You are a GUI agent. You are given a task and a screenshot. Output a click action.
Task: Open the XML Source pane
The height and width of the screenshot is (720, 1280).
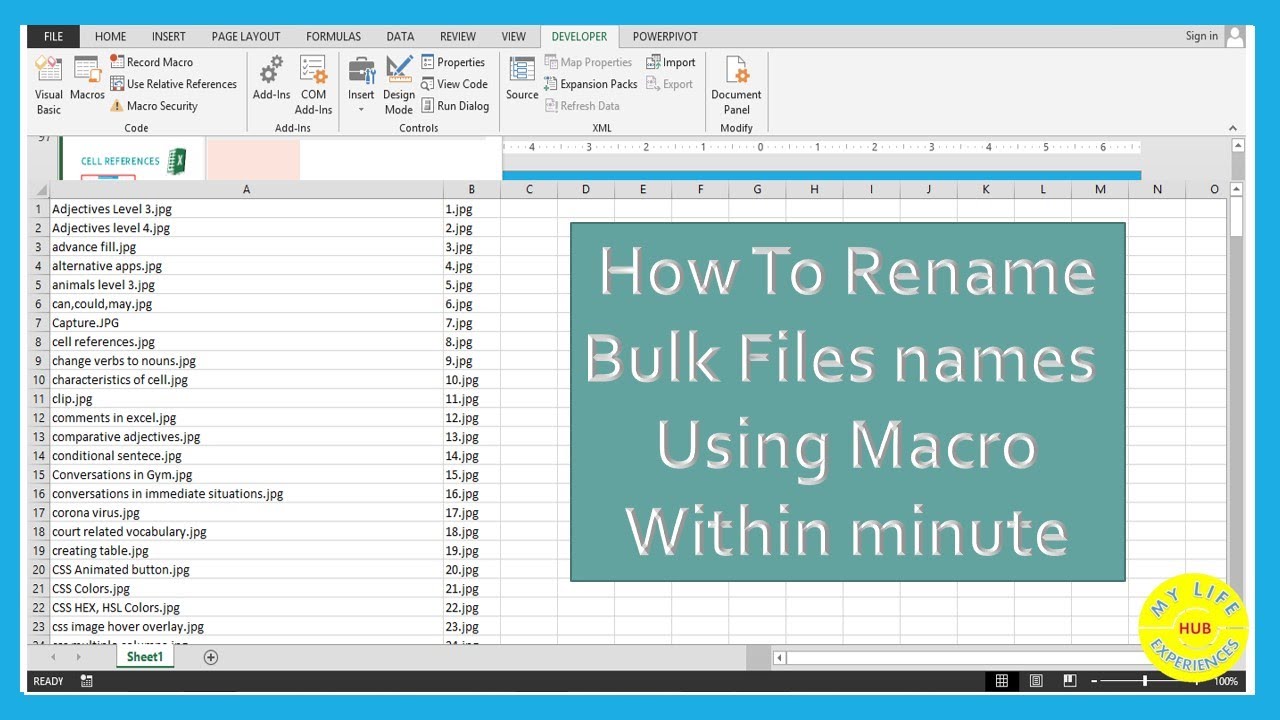click(x=522, y=78)
